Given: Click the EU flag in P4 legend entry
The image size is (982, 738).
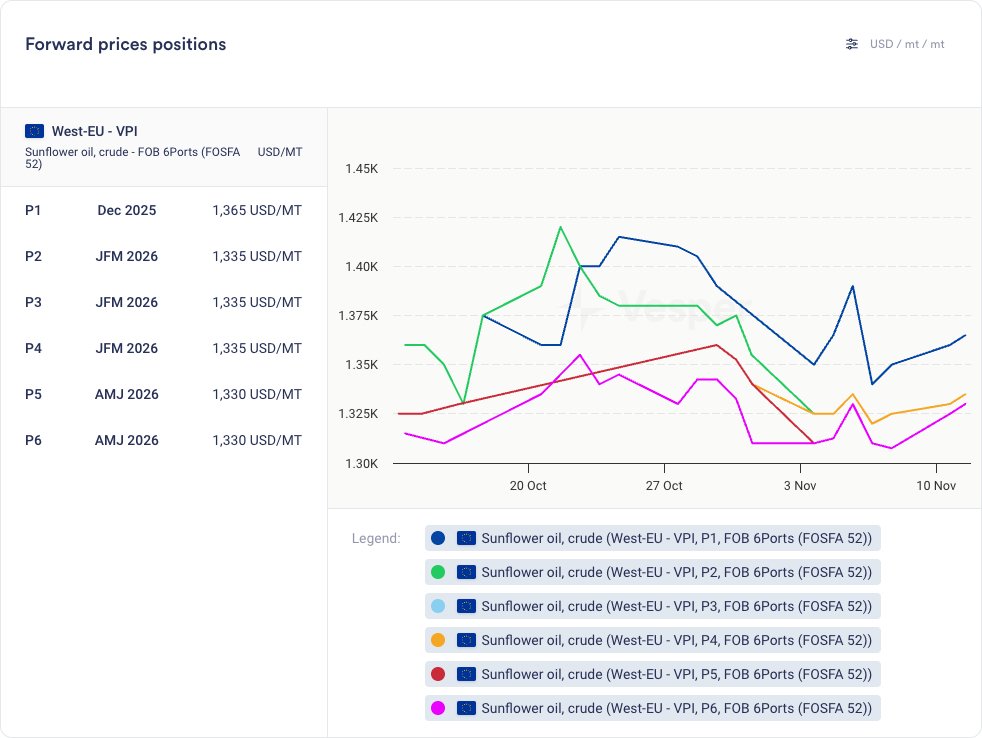Looking at the screenshot, I should coord(466,640).
